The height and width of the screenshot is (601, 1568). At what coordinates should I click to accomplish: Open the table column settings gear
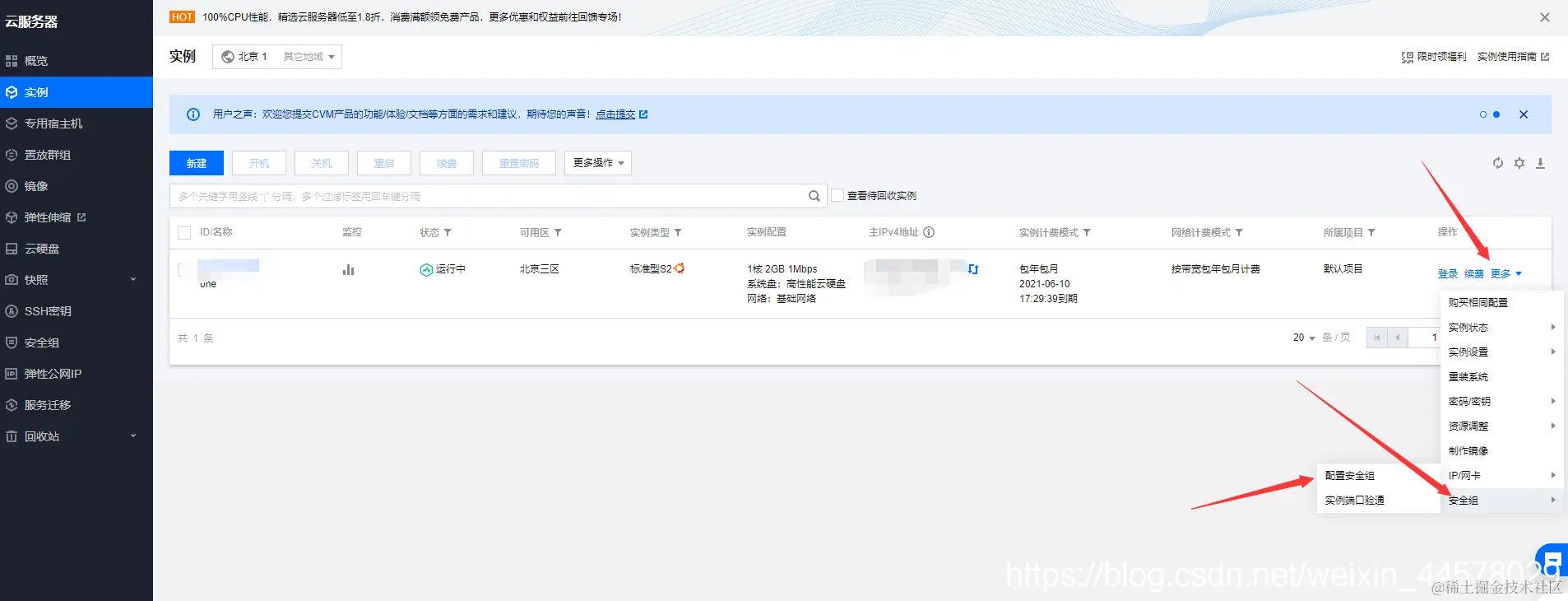pos(1519,163)
